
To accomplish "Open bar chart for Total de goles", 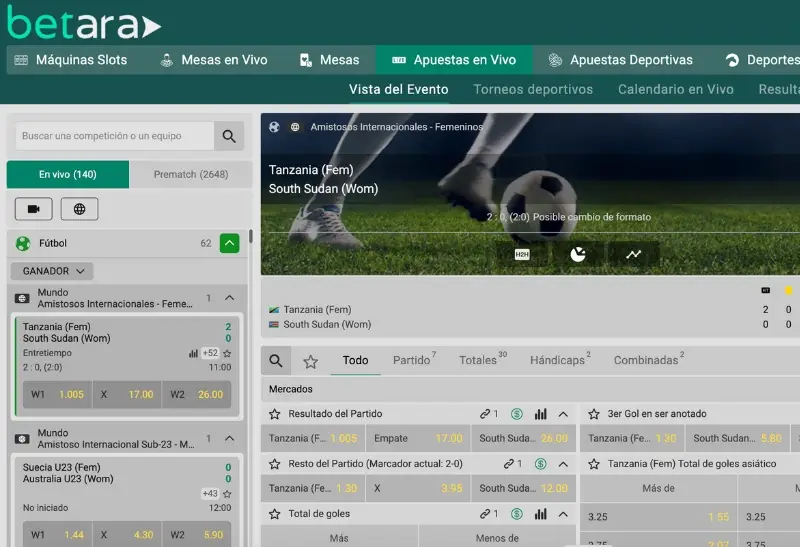I will pyautogui.click(x=541, y=514).
